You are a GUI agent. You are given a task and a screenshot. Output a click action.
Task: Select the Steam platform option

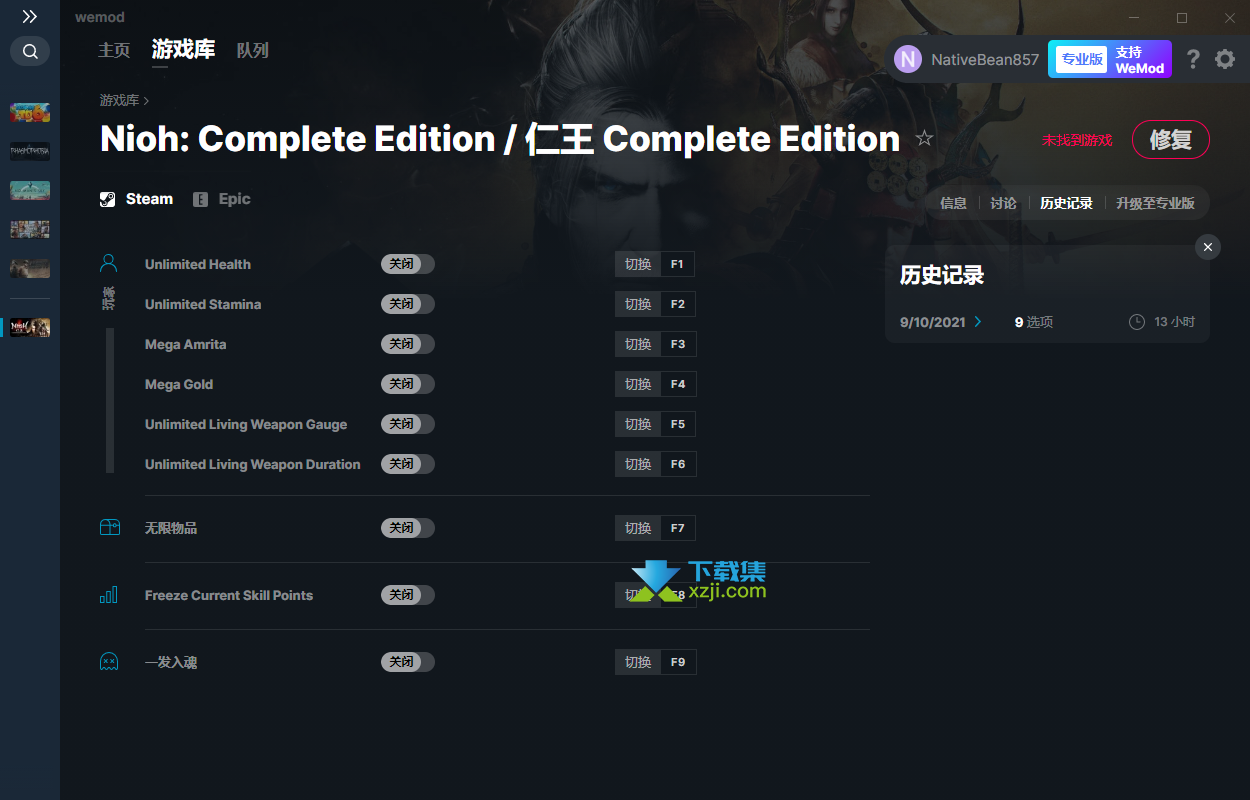[137, 199]
